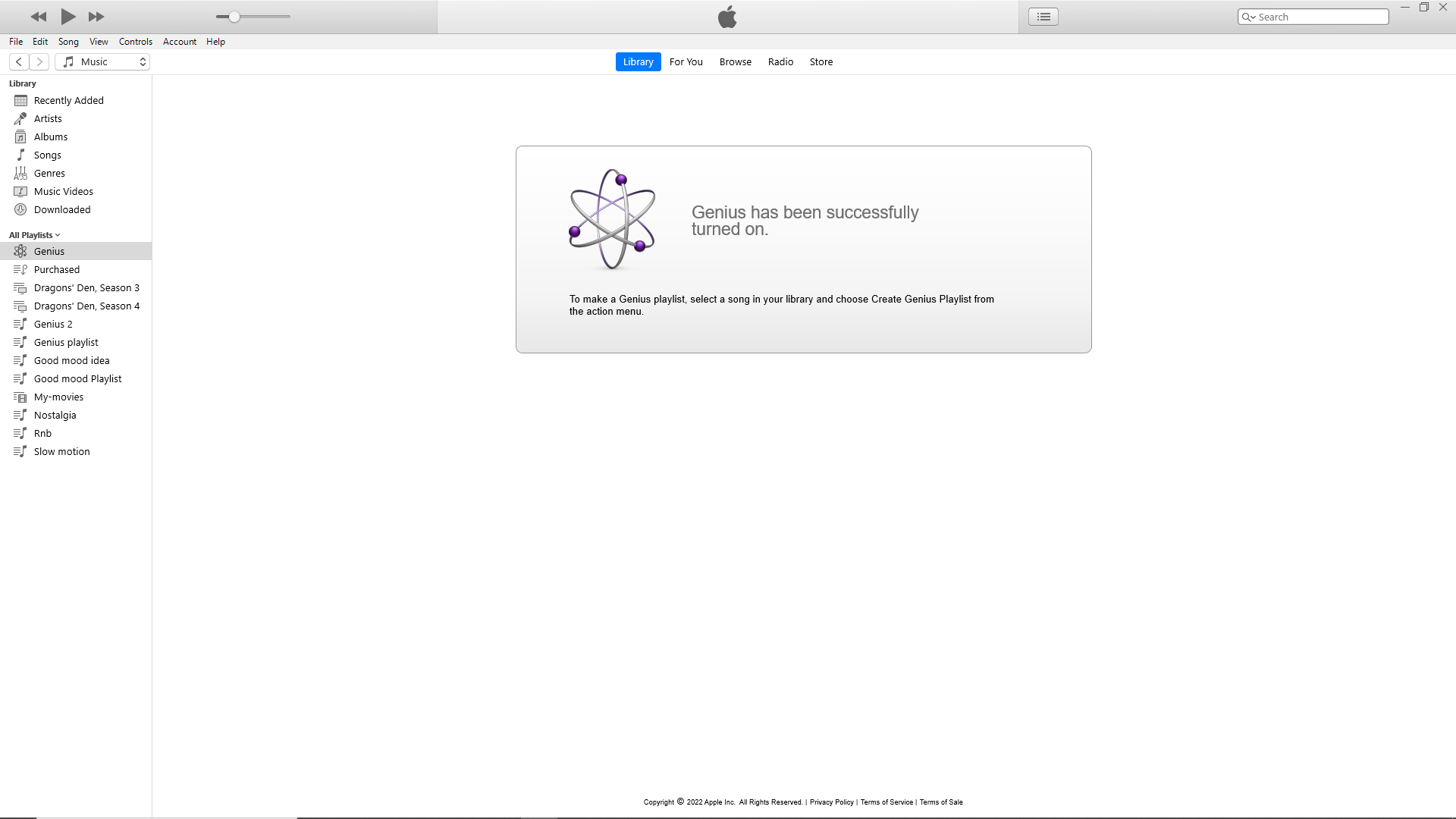The height and width of the screenshot is (819, 1456).
Task: Switch to the Browse tab
Action: [x=735, y=61]
